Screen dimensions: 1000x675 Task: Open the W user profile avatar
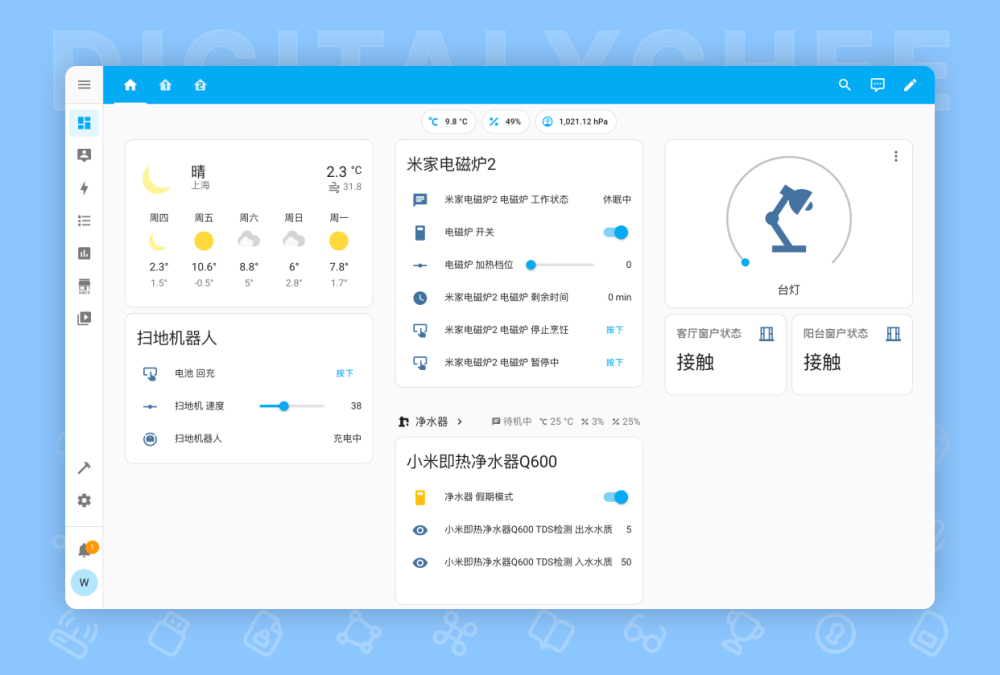tap(84, 582)
